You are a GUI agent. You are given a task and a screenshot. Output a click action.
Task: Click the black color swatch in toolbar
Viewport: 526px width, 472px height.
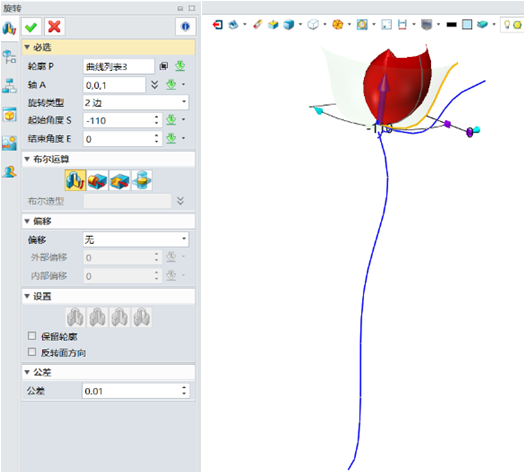pyautogui.click(x=452, y=24)
